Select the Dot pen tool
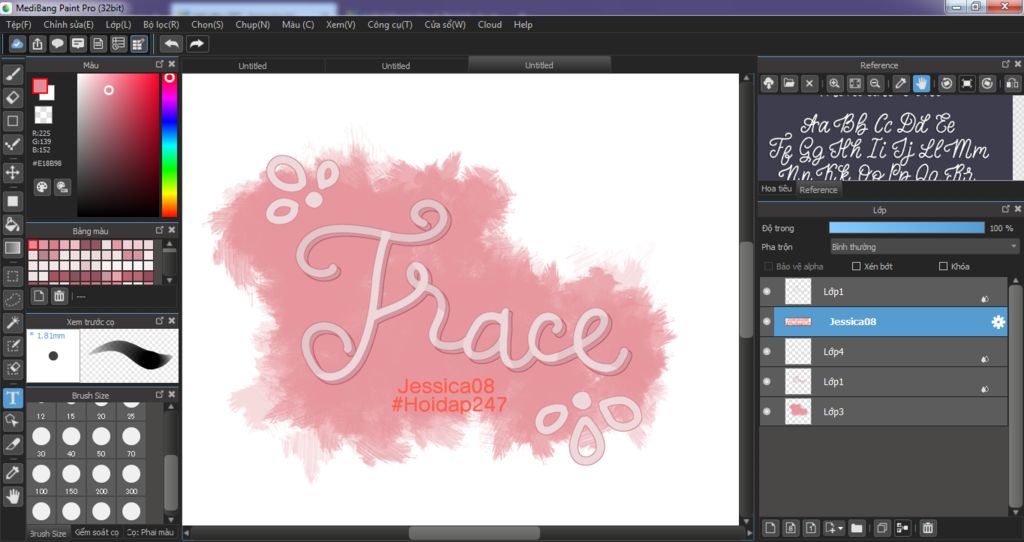Viewport: 1024px width, 542px height. [12, 144]
